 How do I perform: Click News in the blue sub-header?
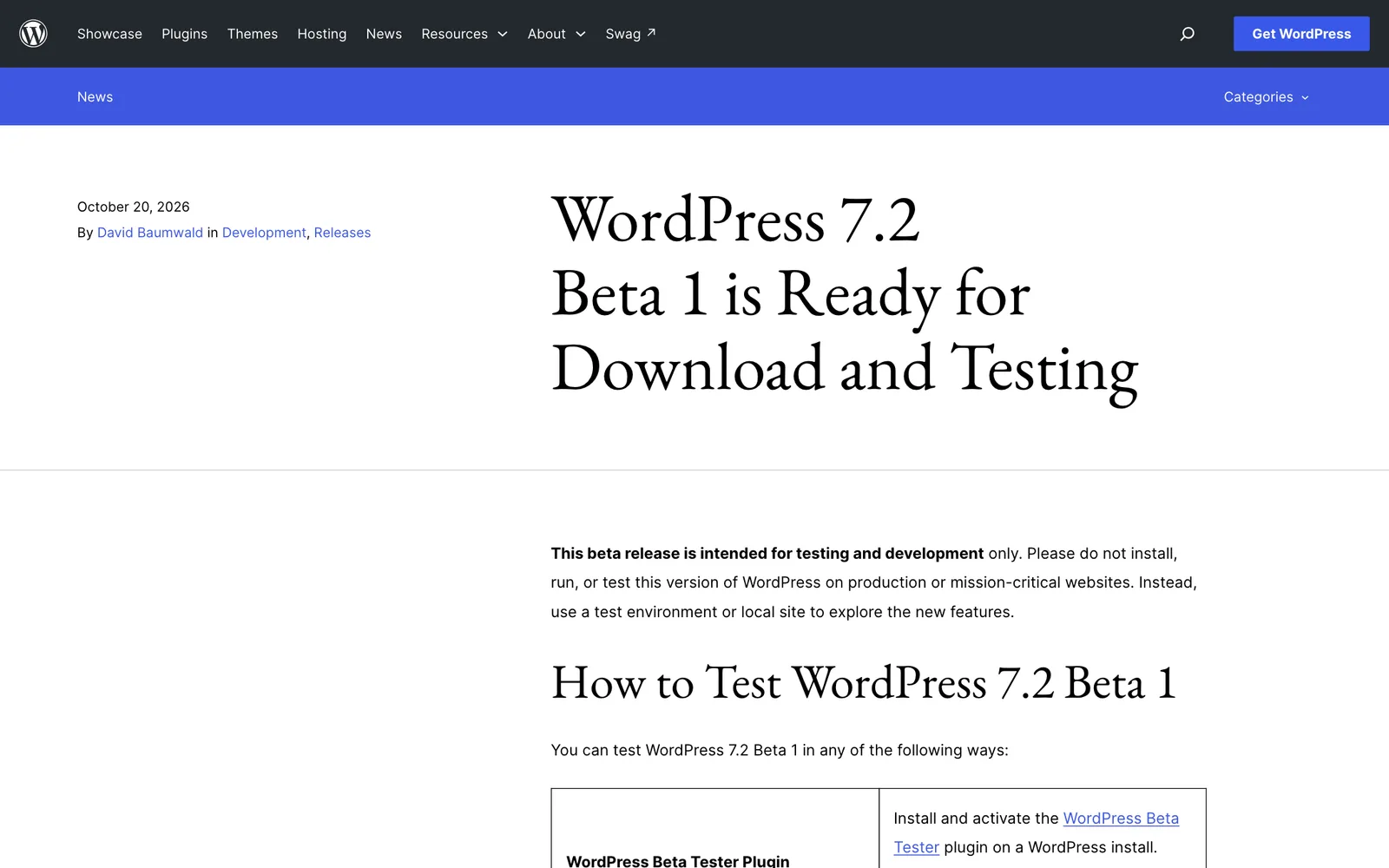pos(95,97)
